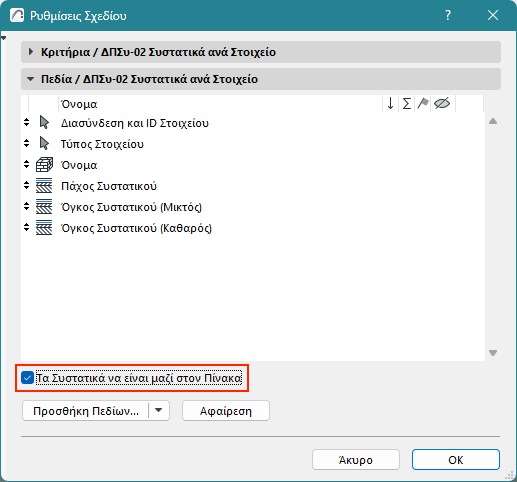Click the hidden-eye column header icon
This screenshot has width=517, height=482.
pyautogui.click(x=442, y=104)
